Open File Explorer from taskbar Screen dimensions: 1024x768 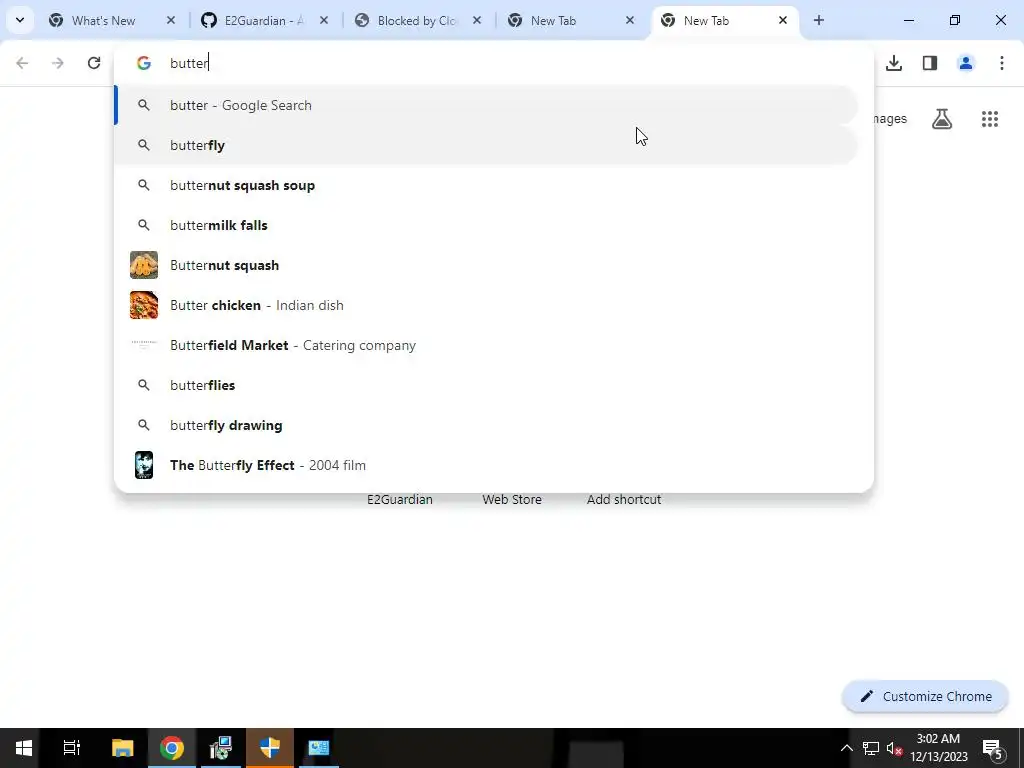122,748
